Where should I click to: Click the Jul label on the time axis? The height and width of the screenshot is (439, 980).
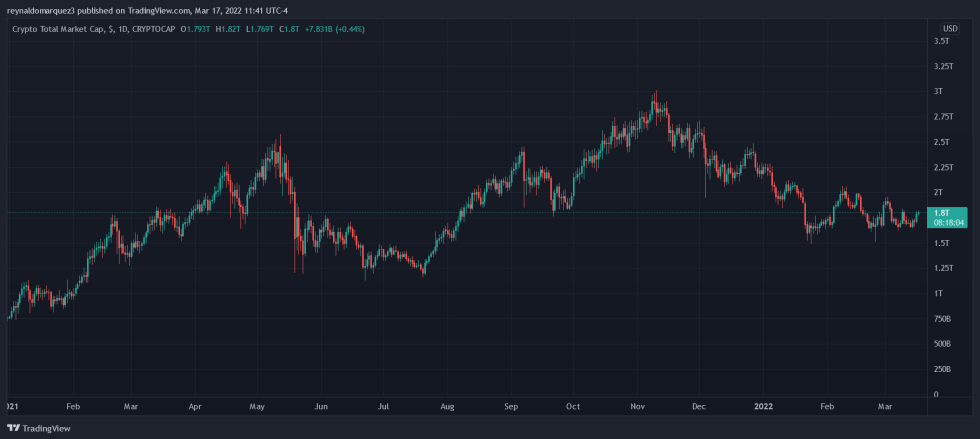[x=383, y=408]
